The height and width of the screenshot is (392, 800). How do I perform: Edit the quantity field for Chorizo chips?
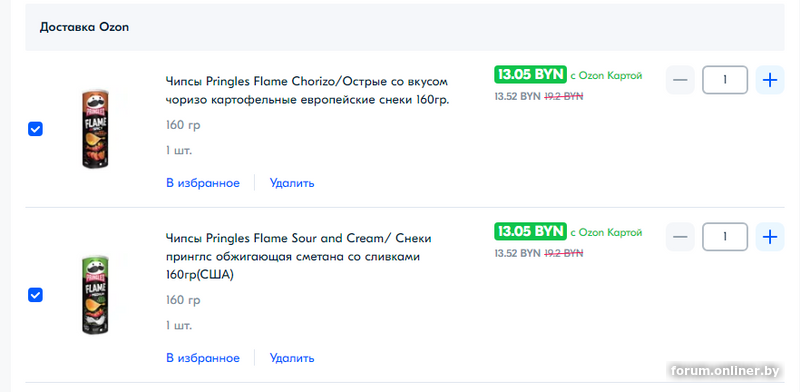click(725, 80)
